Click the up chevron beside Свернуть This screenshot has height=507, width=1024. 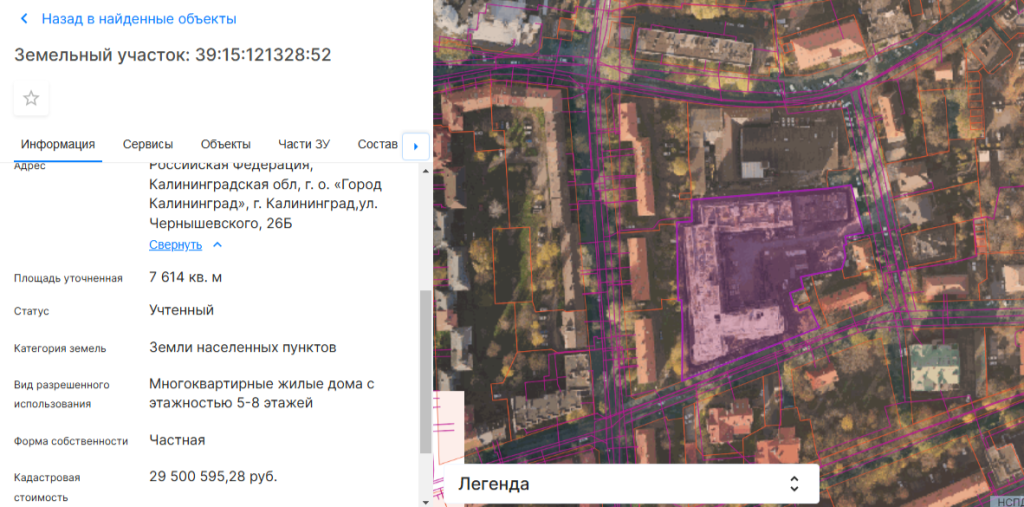pyautogui.click(x=218, y=245)
